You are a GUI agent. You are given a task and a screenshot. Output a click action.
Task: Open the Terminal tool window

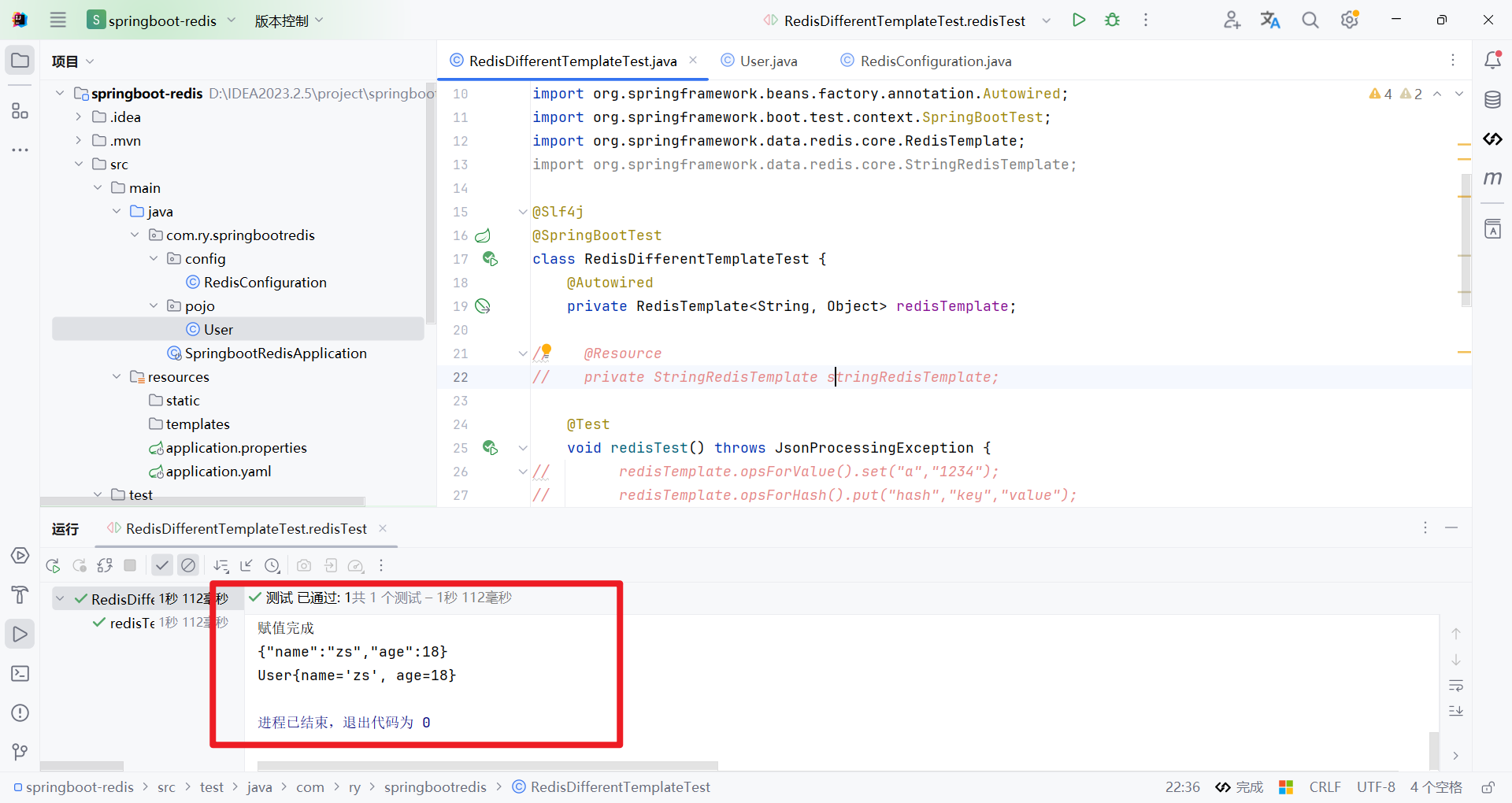click(x=20, y=674)
